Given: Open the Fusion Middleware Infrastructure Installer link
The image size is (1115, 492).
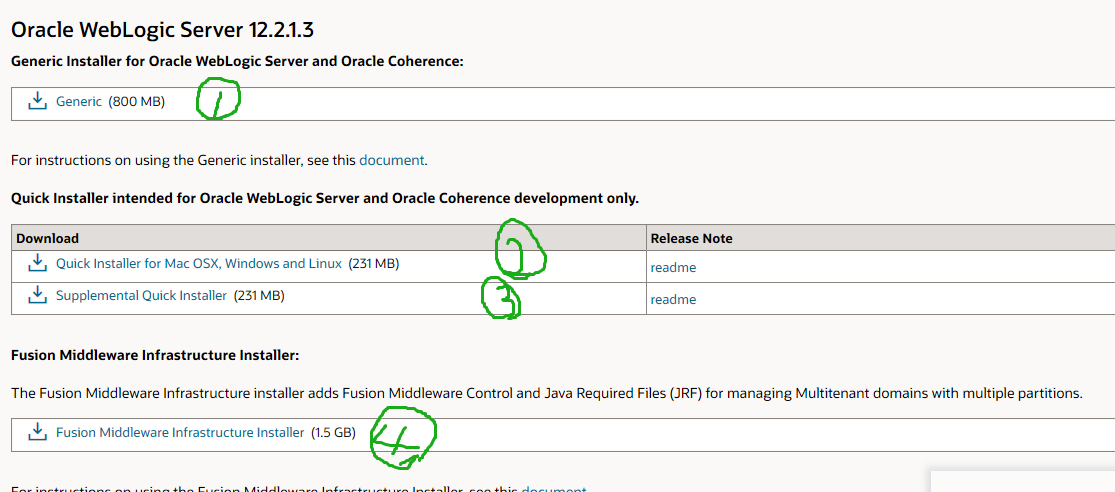Looking at the screenshot, I should 180,432.
